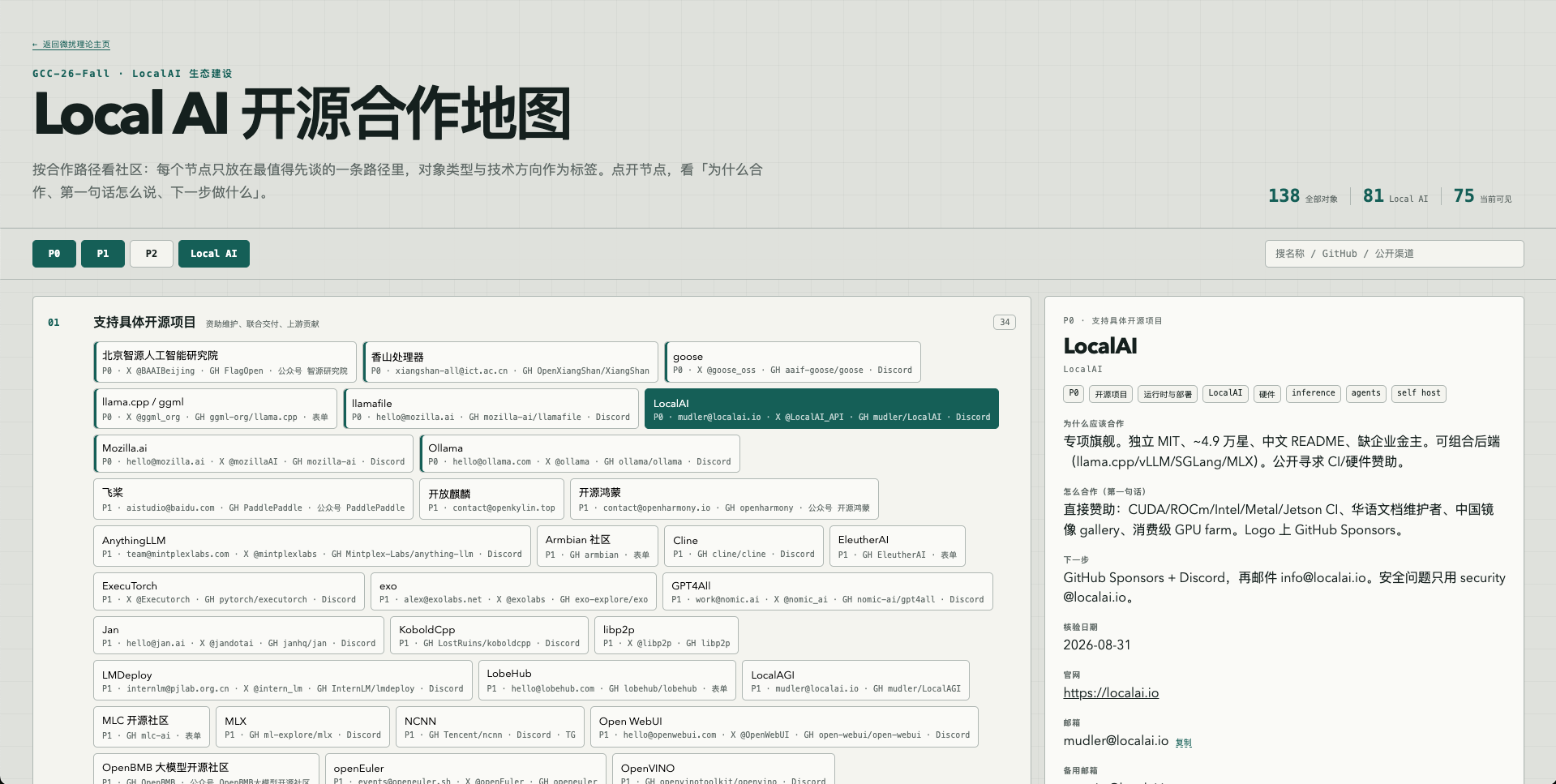Open the 北京智源人工智能研究院 node card

point(225,362)
